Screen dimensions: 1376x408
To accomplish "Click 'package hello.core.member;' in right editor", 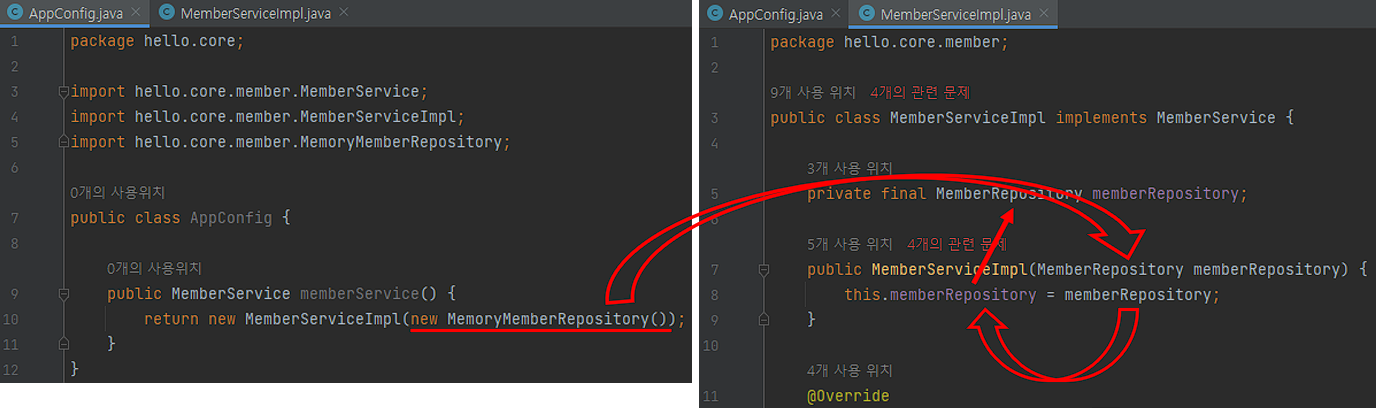I will 889,43.
